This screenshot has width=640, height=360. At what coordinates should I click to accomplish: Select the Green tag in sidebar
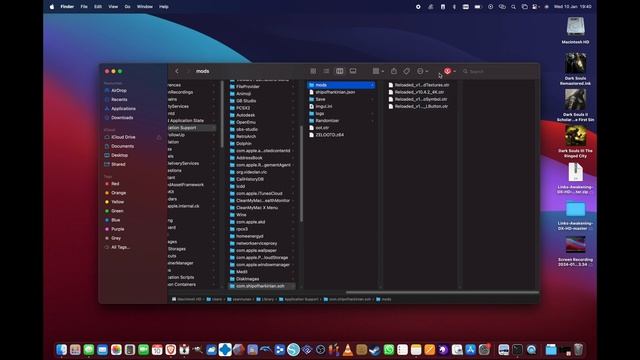[x=117, y=211]
